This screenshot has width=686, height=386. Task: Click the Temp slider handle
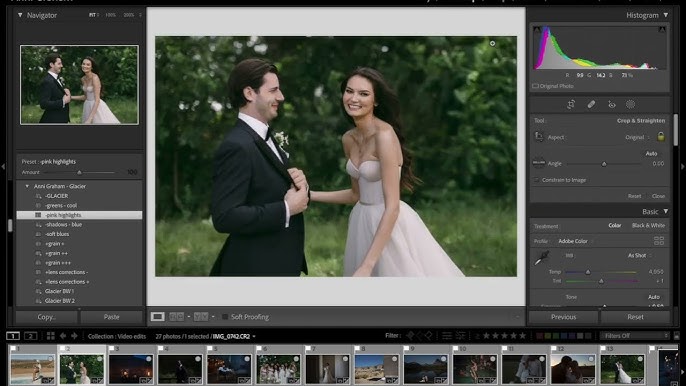point(588,272)
